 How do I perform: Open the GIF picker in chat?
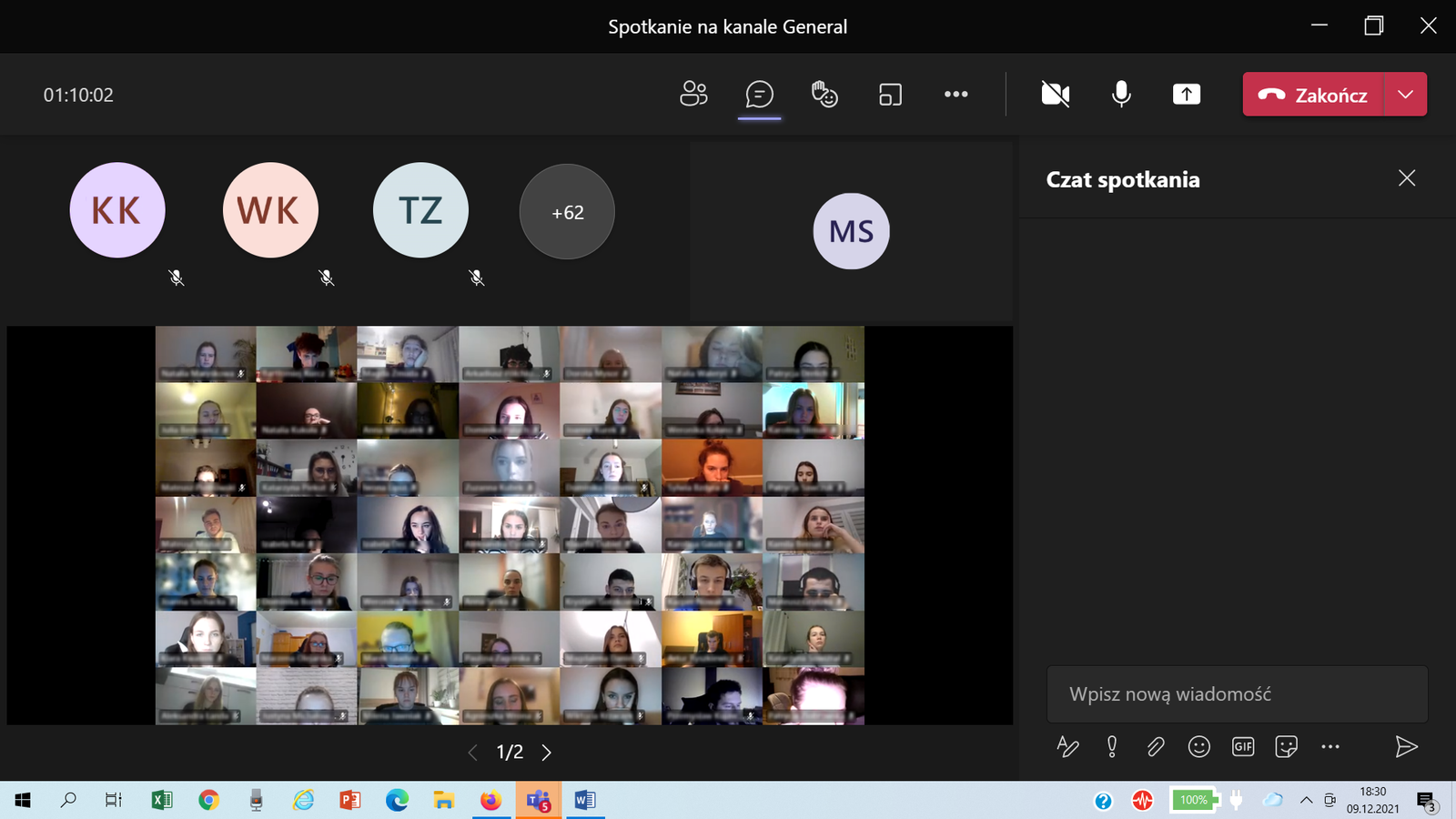(1243, 747)
